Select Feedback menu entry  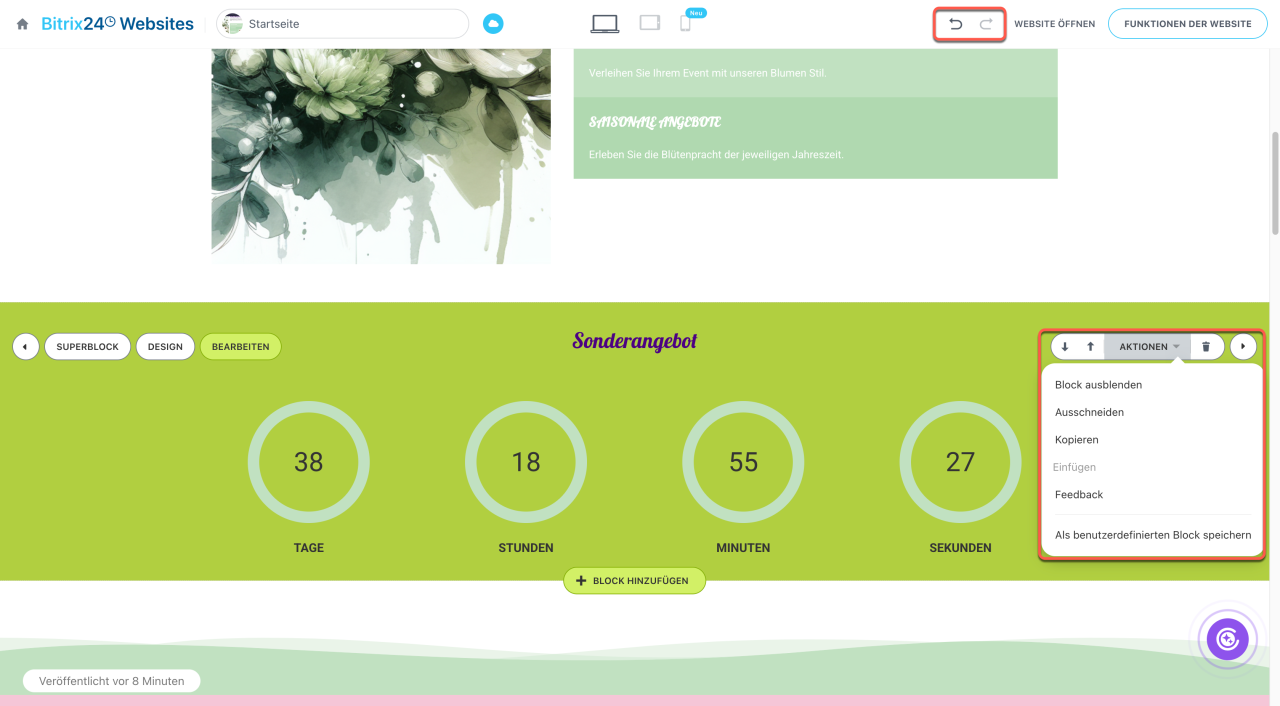[1079, 495]
